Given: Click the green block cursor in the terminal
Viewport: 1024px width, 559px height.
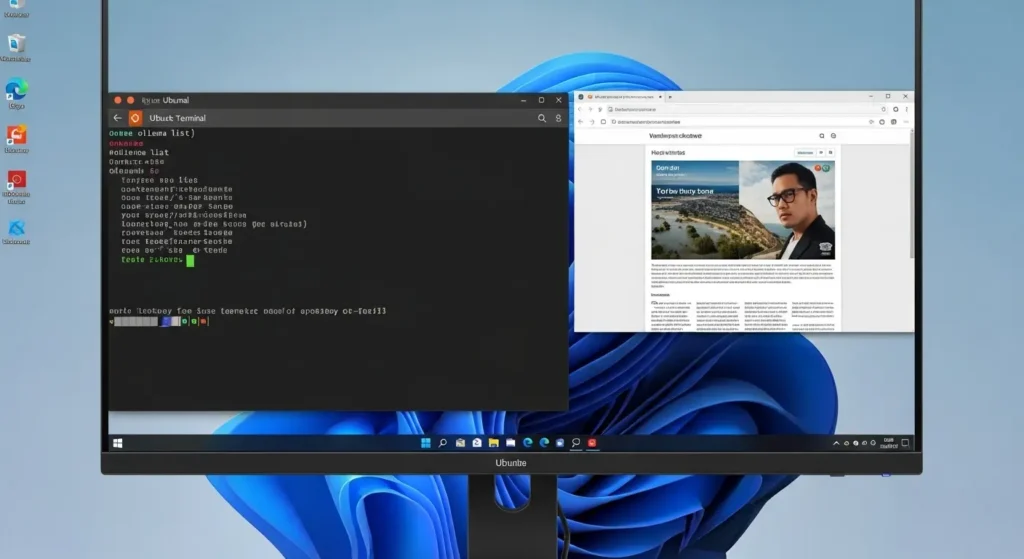Looking at the screenshot, I should pyautogui.click(x=190, y=261).
